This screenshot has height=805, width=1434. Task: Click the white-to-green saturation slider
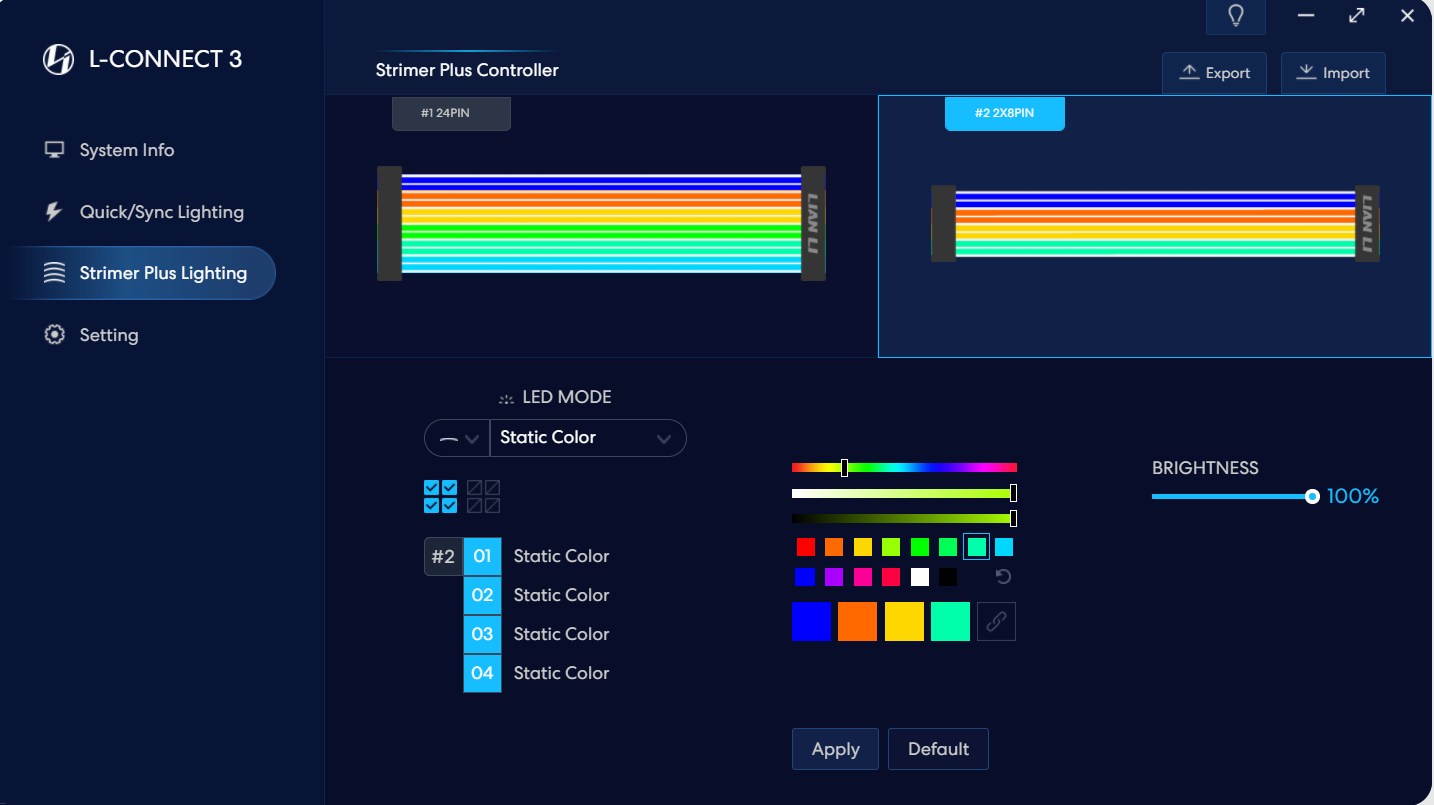coord(904,493)
